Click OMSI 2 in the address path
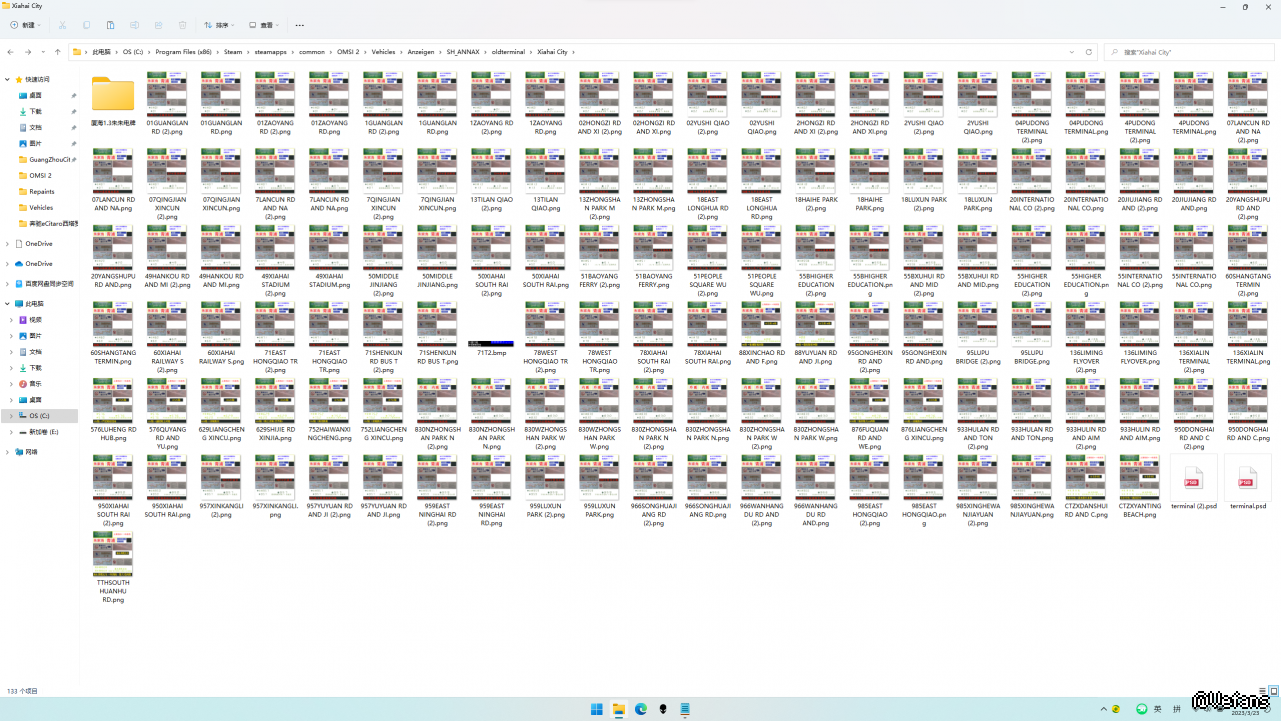The width and height of the screenshot is (1281, 721). 349,52
